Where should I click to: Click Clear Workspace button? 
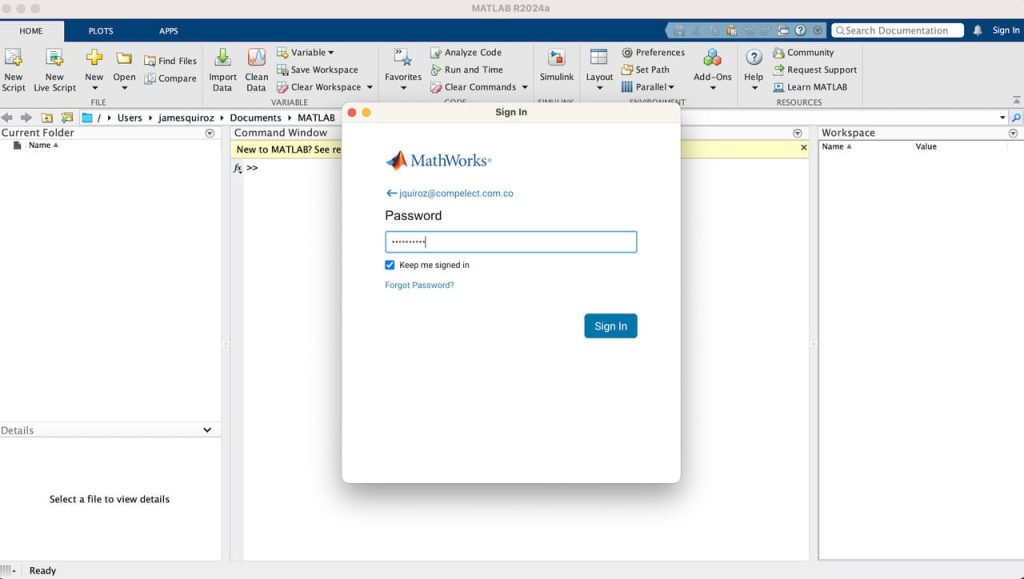point(319,87)
